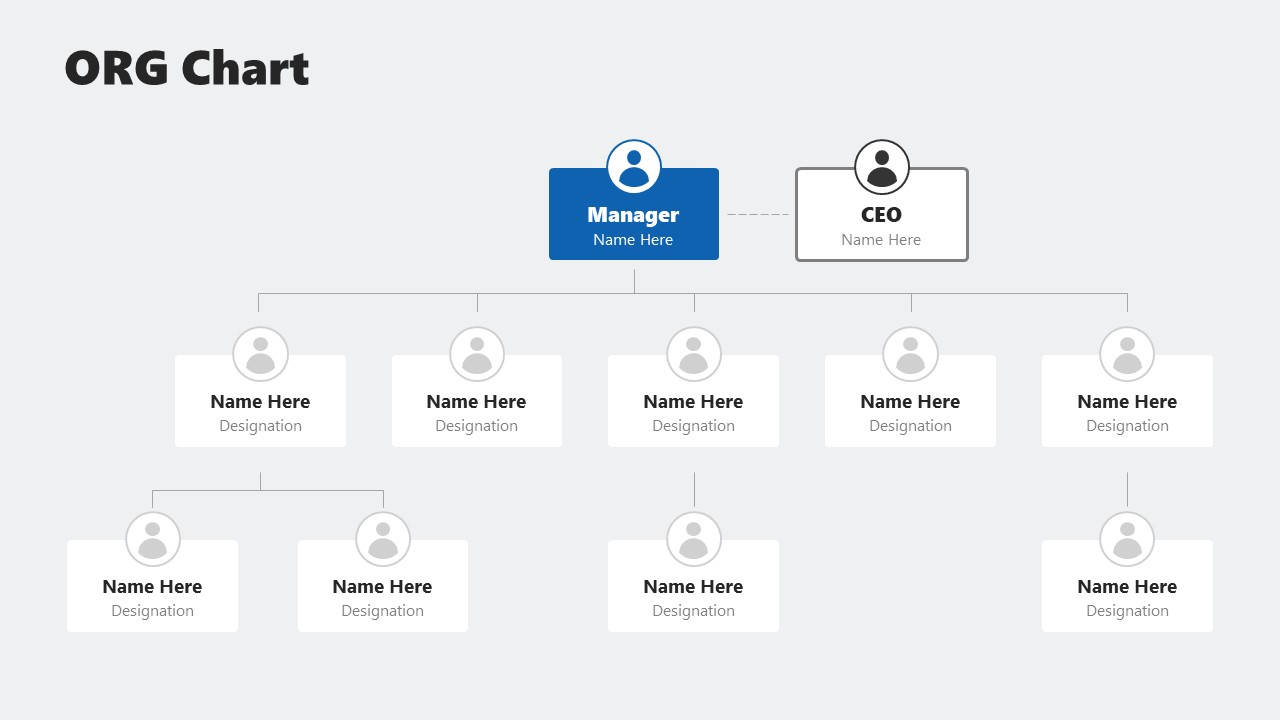
Task: Click avatar icon of center middle-row employee
Action: click(693, 354)
